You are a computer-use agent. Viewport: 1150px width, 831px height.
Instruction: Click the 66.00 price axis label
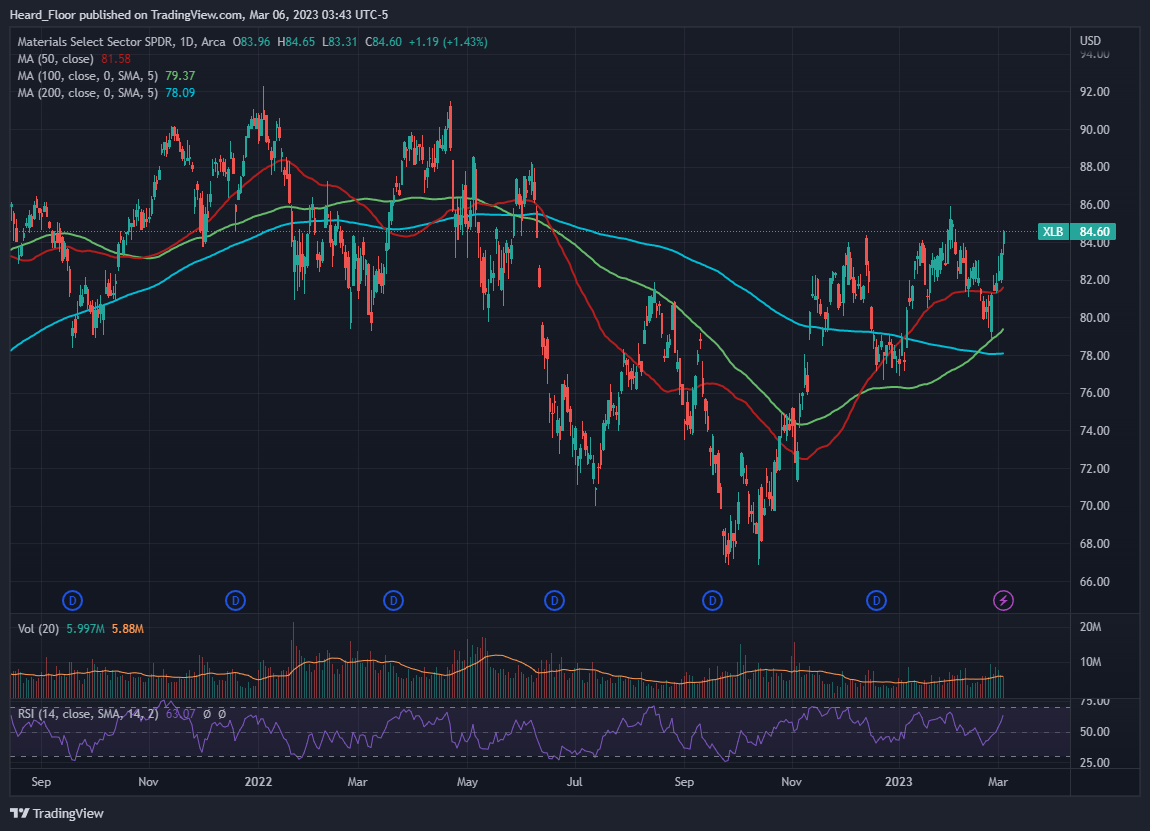coord(1094,582)
